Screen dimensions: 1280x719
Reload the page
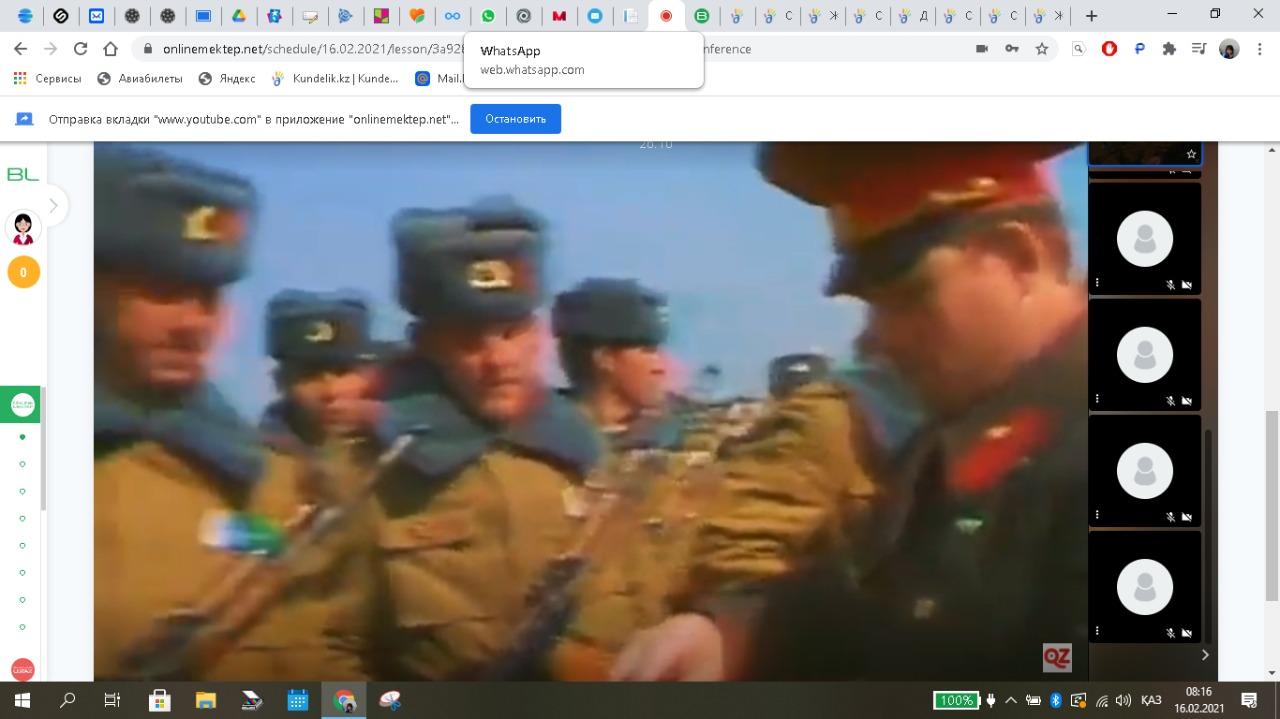pos(80,49)
